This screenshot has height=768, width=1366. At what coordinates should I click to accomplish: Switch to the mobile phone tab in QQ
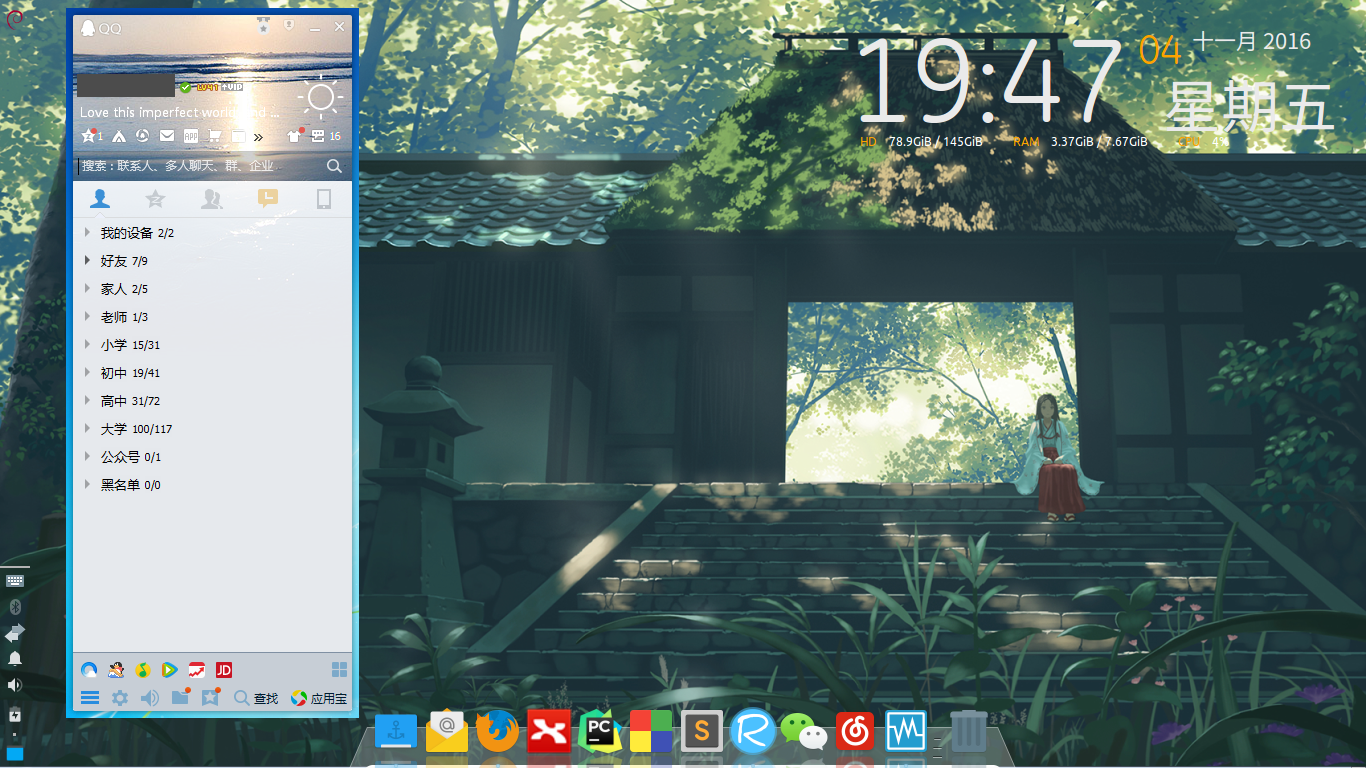(x=324, y=199)
